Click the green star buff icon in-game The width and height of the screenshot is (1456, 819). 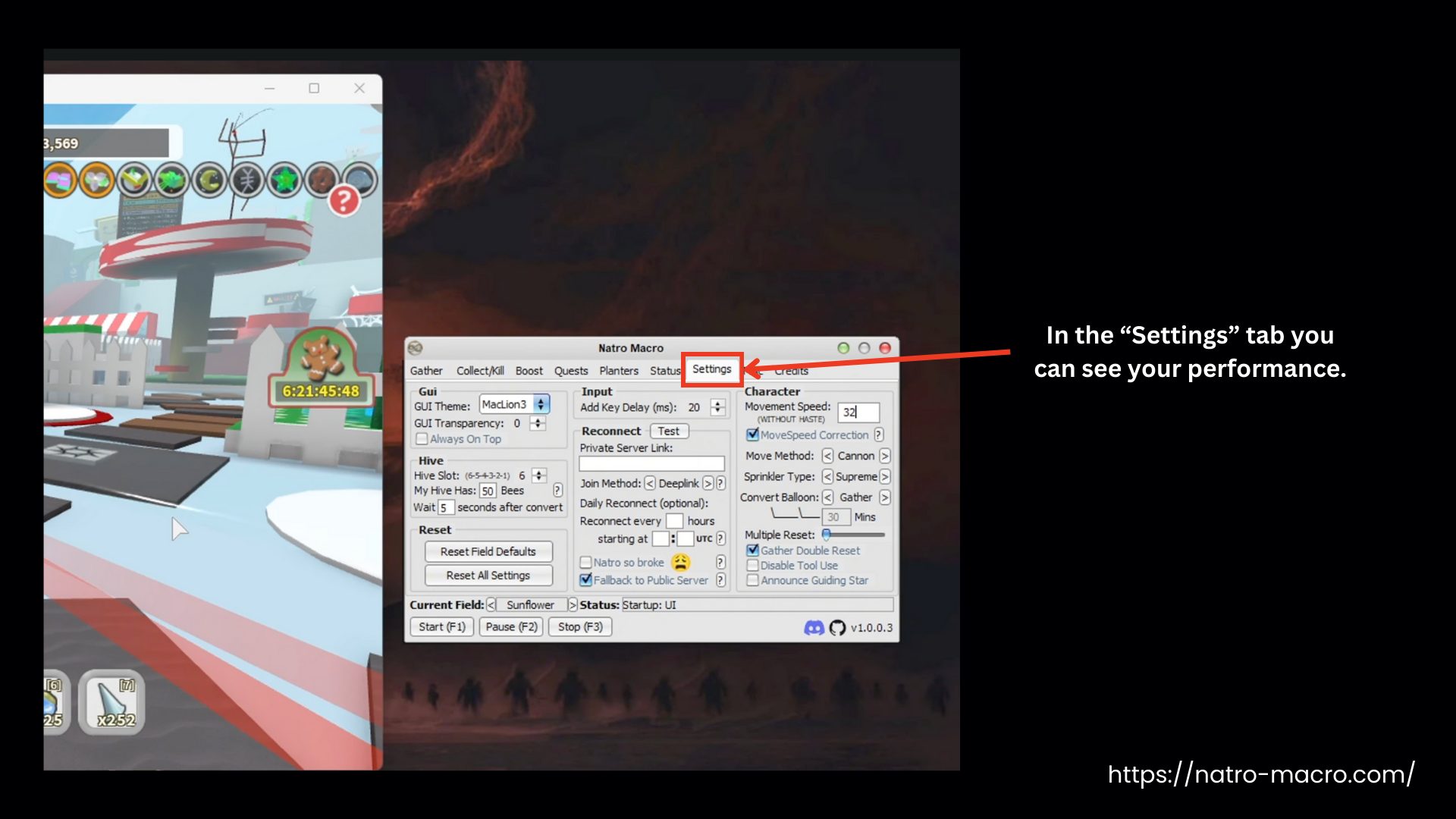[285, 180]
